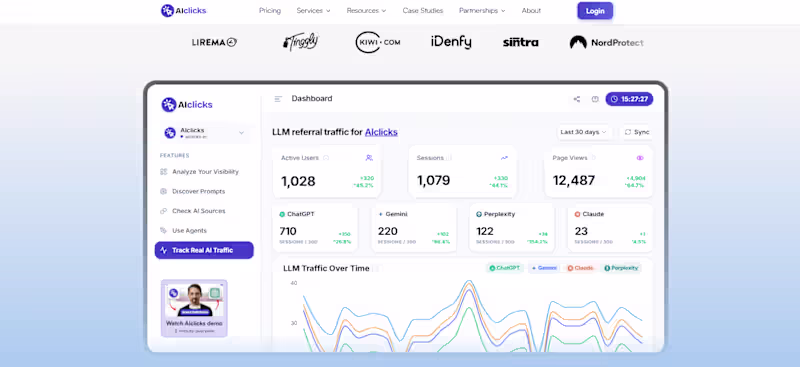This screenshot has height=367, width=800.
Task: Click the 710 ChatGPT sessions value
Action: click(288, 231)
